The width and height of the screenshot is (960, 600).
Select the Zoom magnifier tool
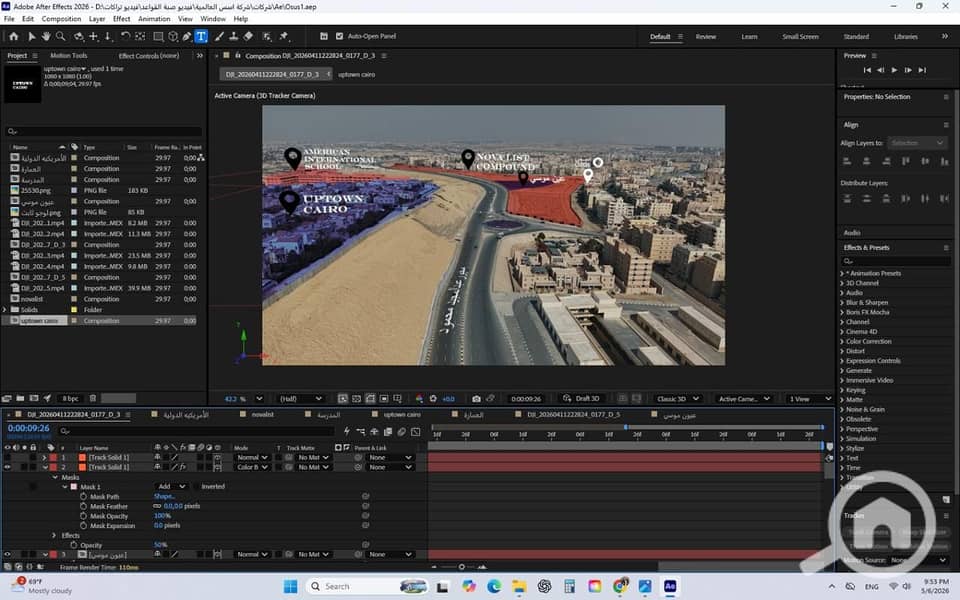point(61,36)
